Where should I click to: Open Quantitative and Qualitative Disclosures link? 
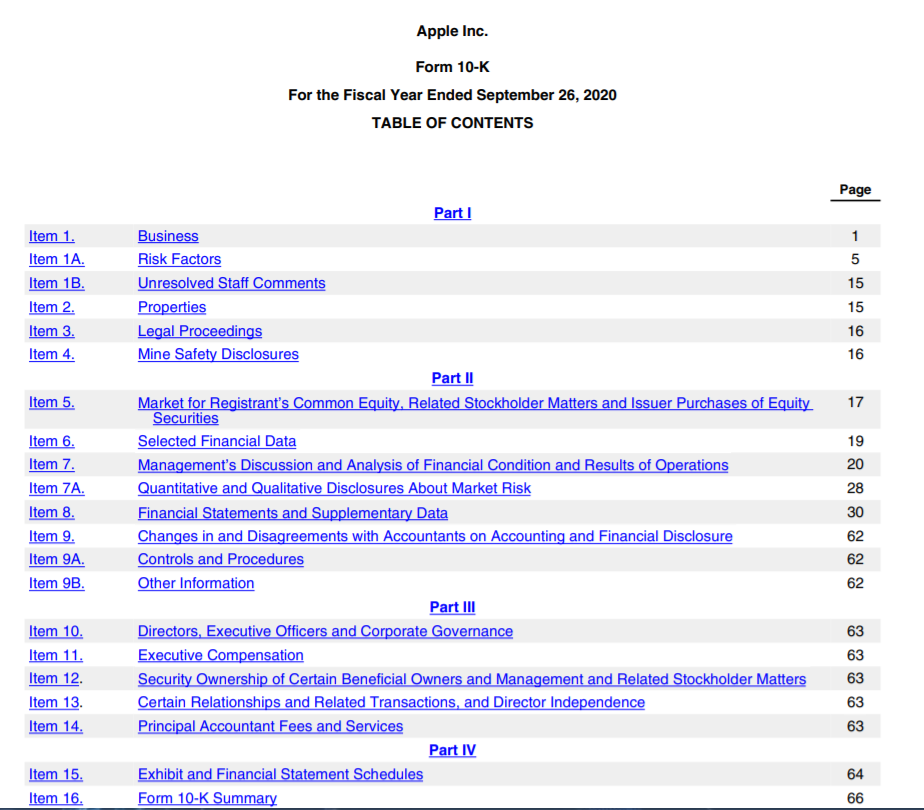334,488
